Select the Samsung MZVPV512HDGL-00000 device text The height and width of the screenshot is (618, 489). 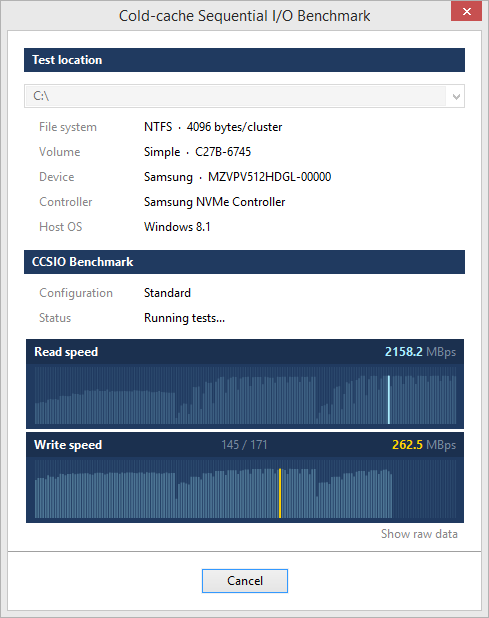click(x=237, y=177)
